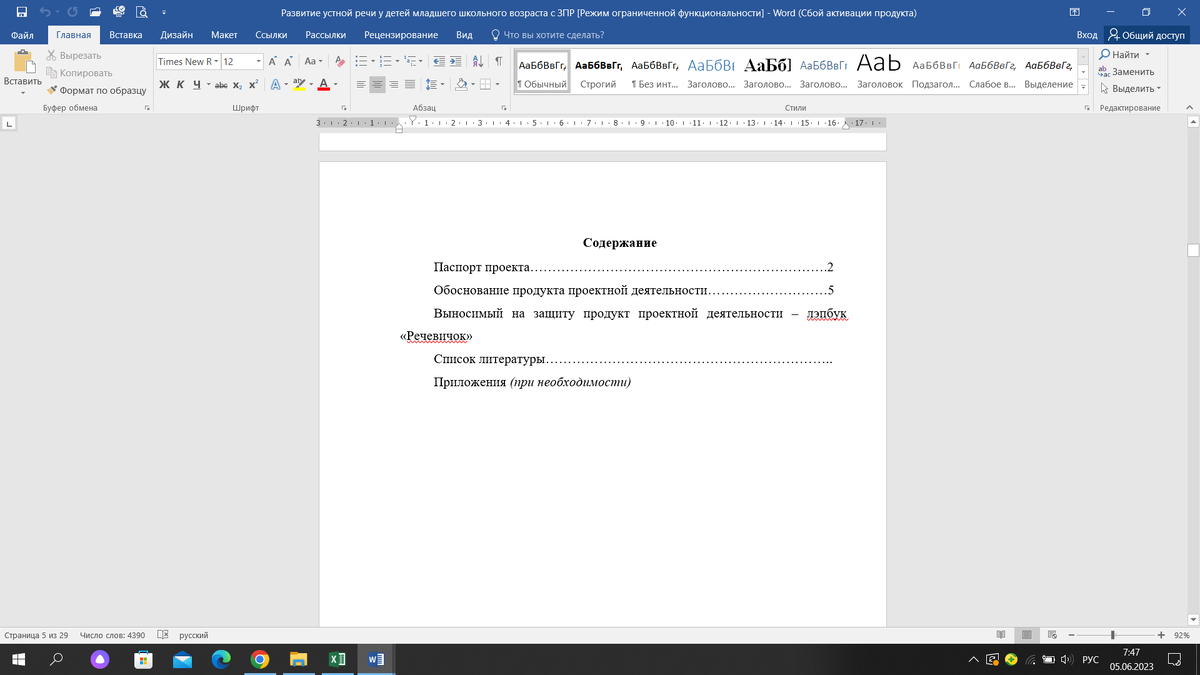
Task: Decrease font size with the smaller A icon
Action: (x=288, y=61)
